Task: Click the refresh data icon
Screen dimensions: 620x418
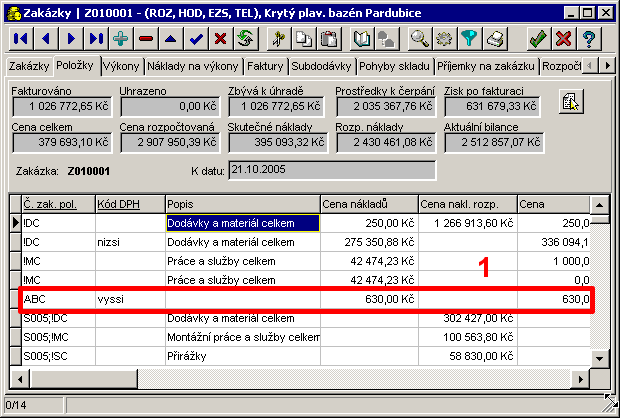Action: (x=245, y=39)
